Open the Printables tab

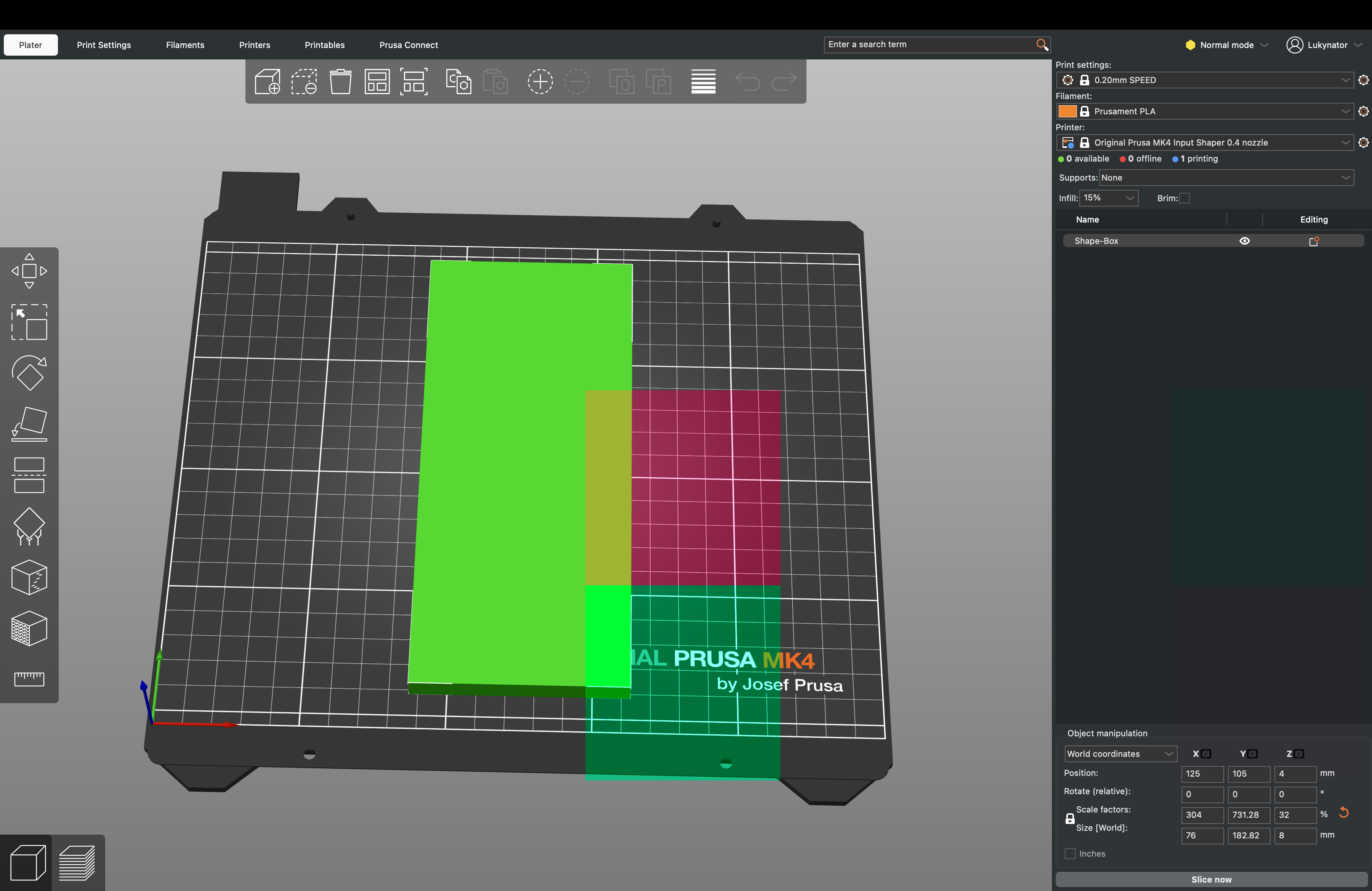coord(325,45)
